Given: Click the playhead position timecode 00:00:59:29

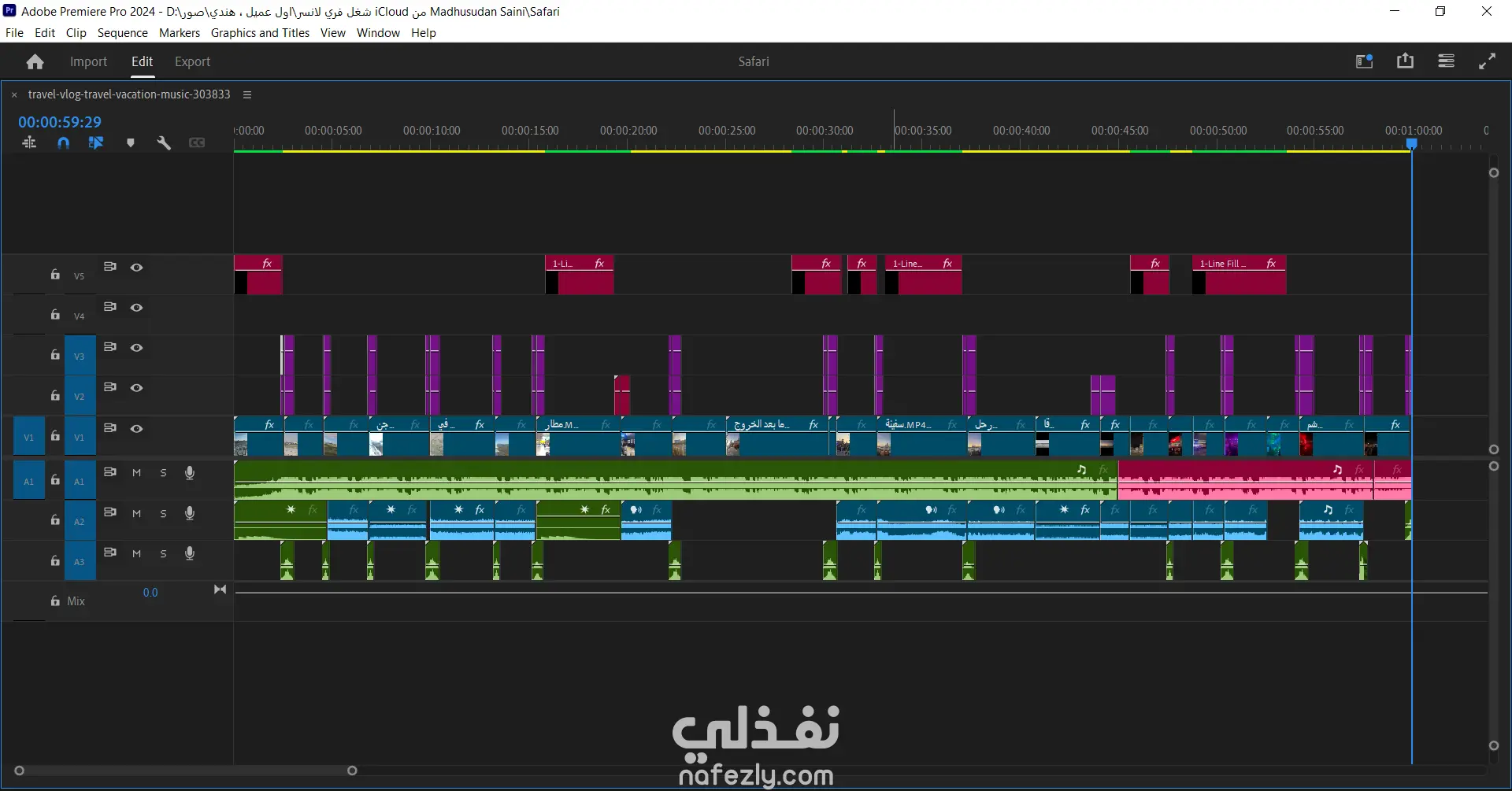Looking at the screenshot, I should coord(60,122).
